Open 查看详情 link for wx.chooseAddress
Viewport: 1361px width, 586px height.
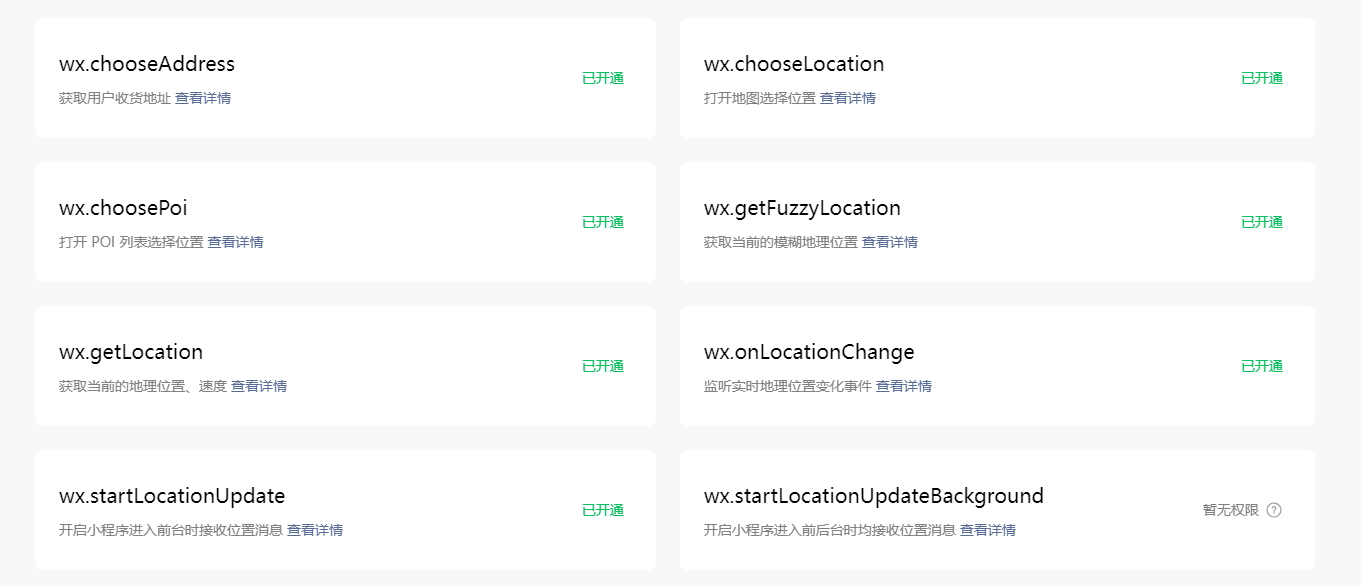coord(203,98)
